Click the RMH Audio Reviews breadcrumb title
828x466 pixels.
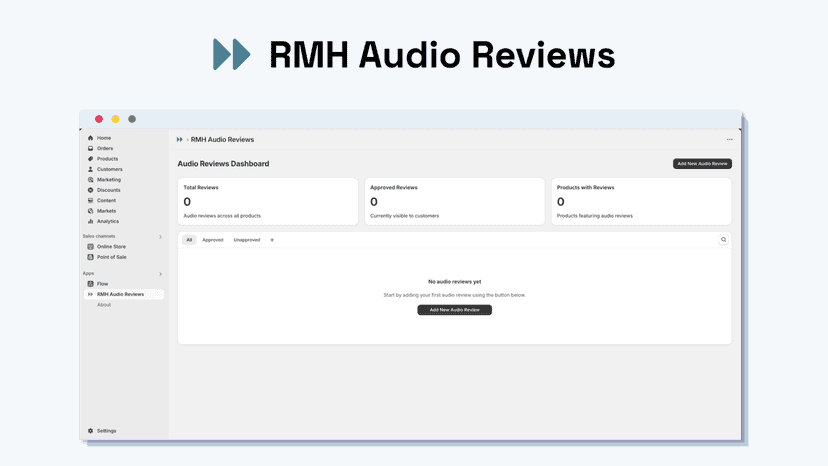pos(222,139)
